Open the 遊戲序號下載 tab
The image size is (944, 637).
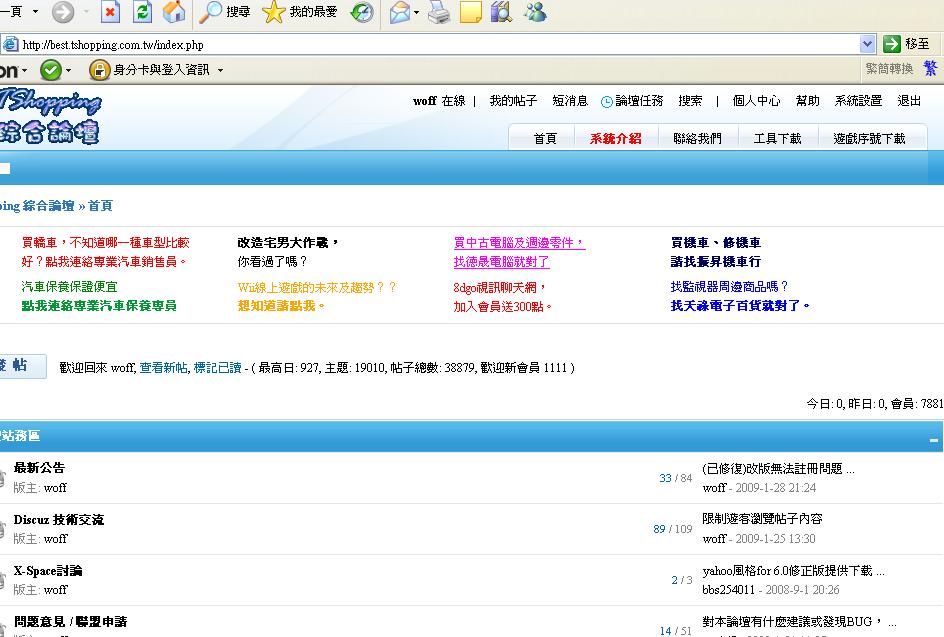[869, 138]
